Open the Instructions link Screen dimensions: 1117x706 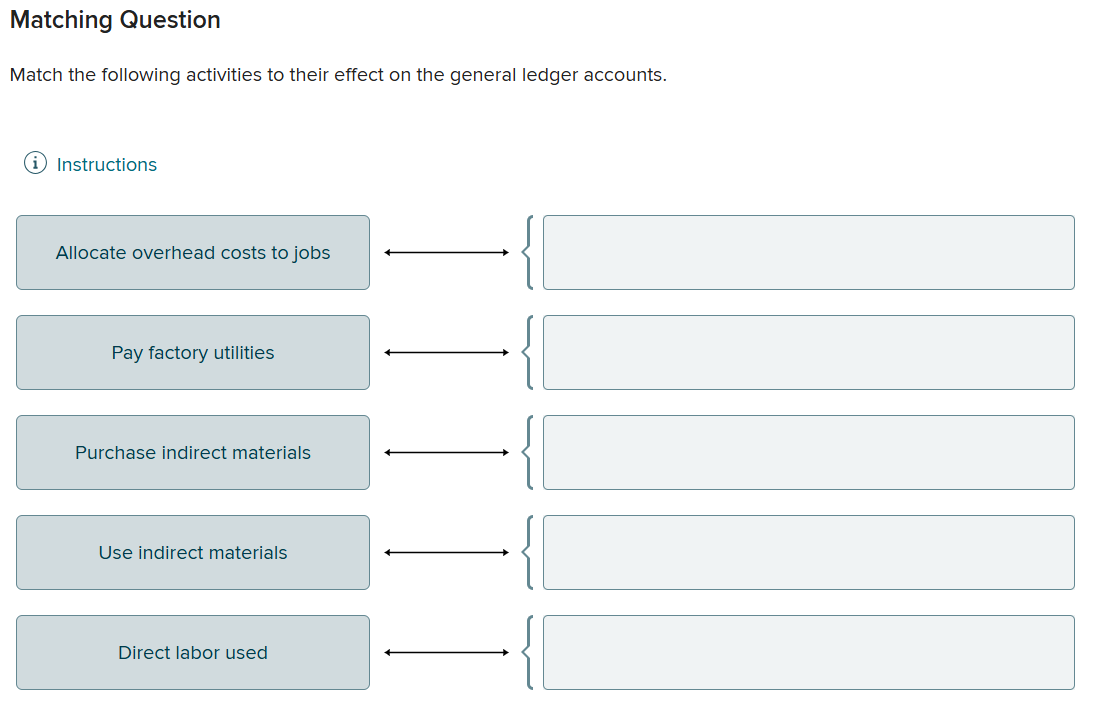point(106,164)
